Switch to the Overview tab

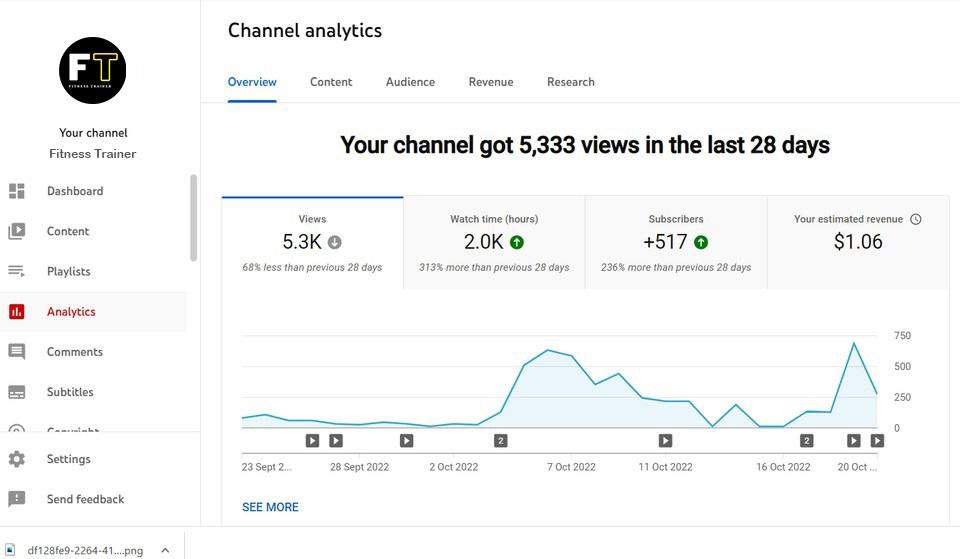252,82
